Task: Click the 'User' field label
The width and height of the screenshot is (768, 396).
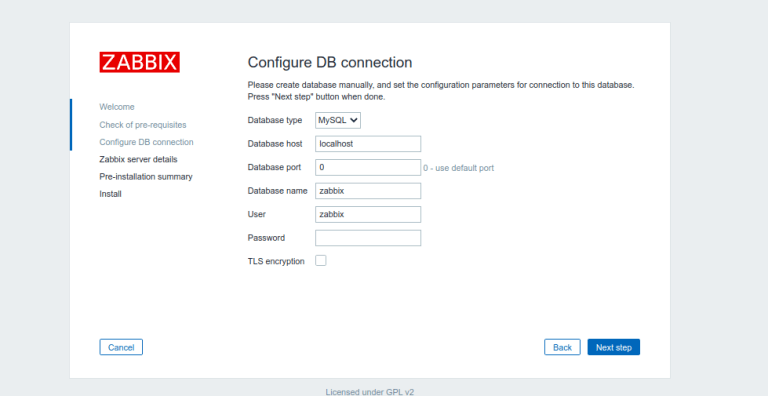Action: 257,215
